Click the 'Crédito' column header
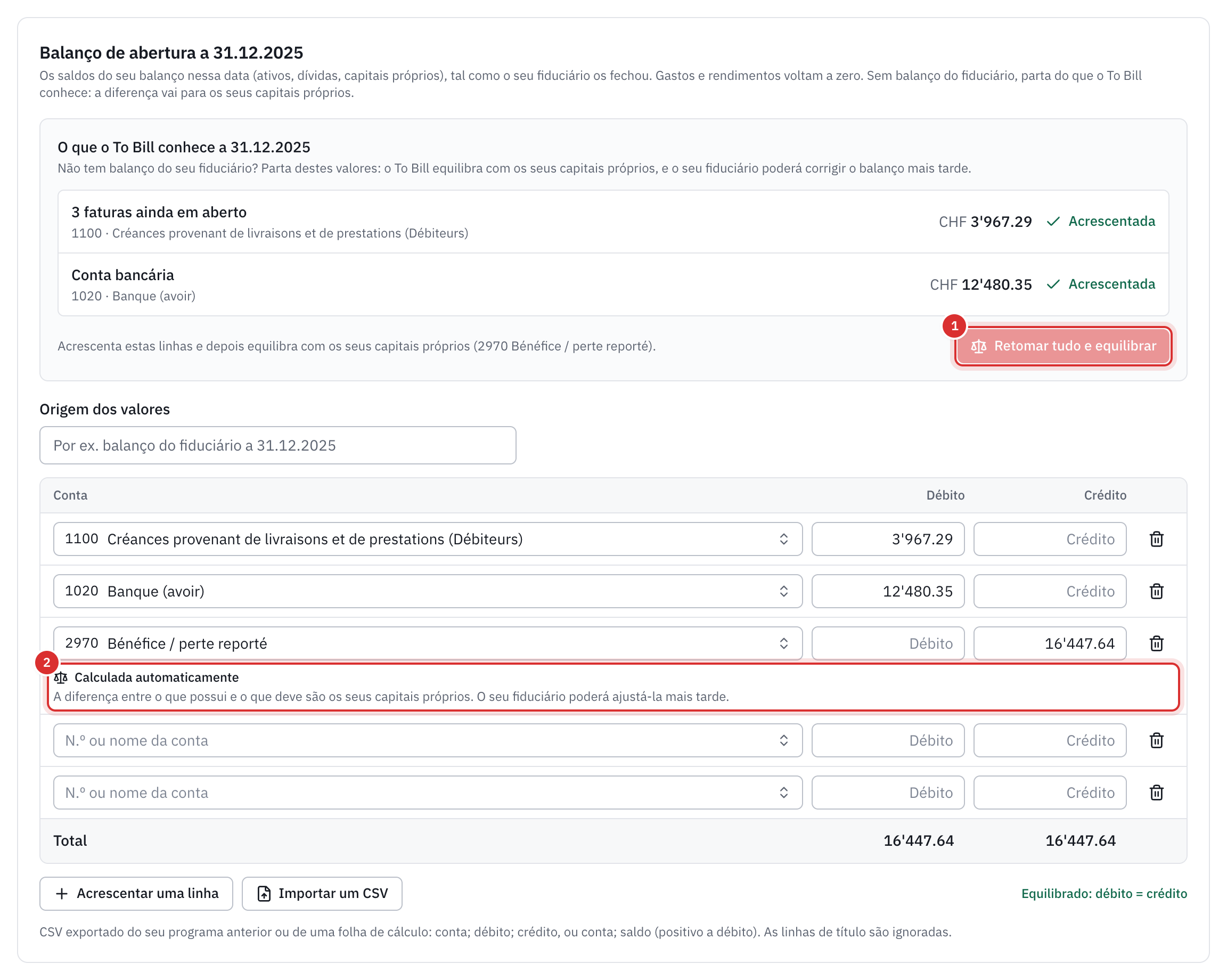The height and width of the screenshot is (980, 1227). [x=1105, y=495]
